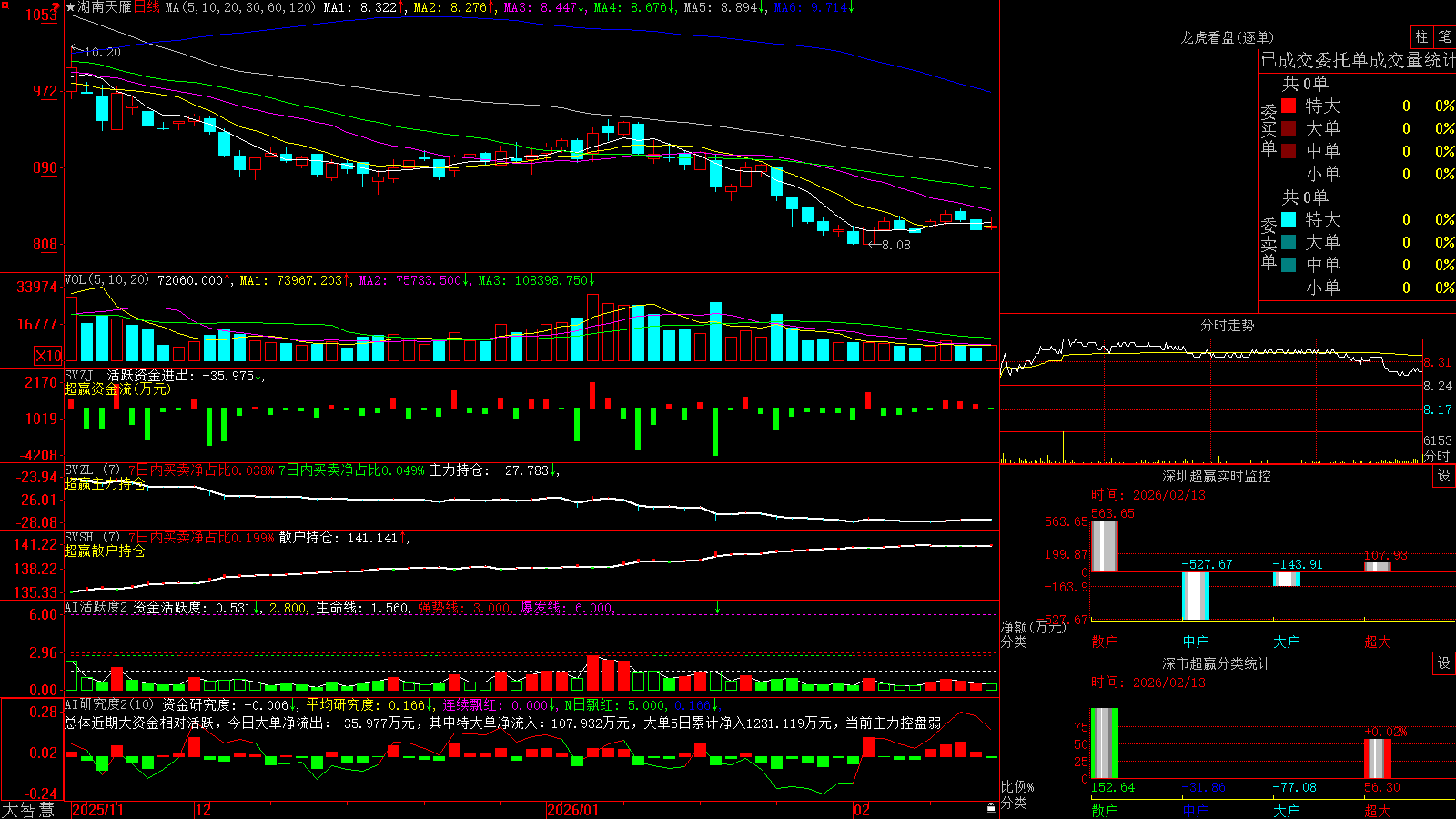Select 主力持仓: -27.783 value
Screen dimensions: 1456x819
pos(489,470)
